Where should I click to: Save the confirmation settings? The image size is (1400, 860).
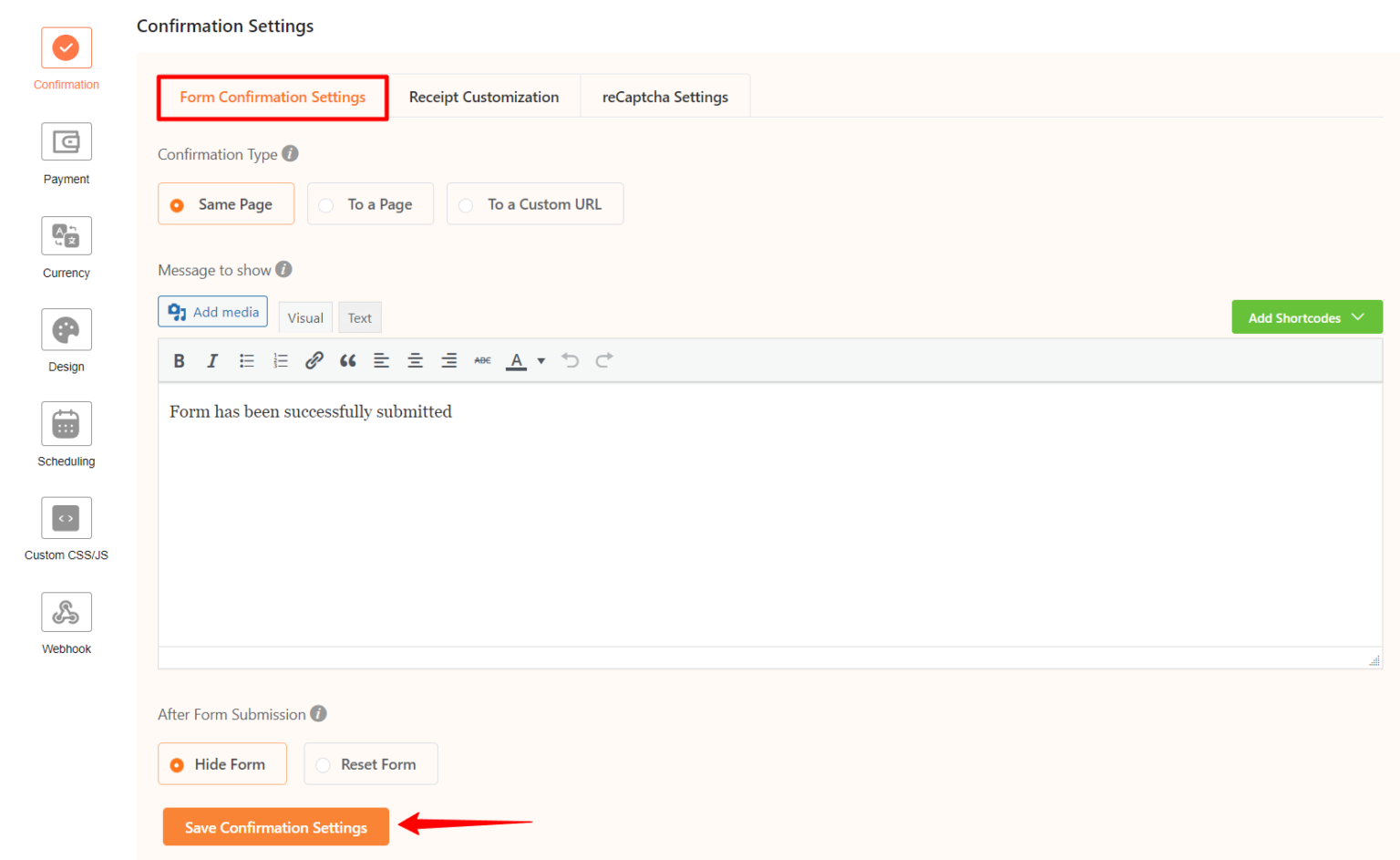coord(275,826)
